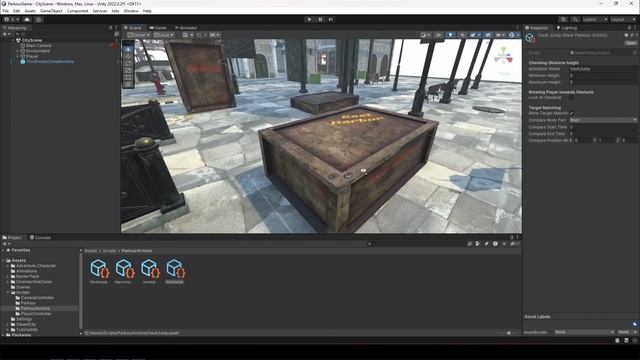Open the Local handle rotation dropdown
Viewport: 640px width, 360px height.
(164, 35)
